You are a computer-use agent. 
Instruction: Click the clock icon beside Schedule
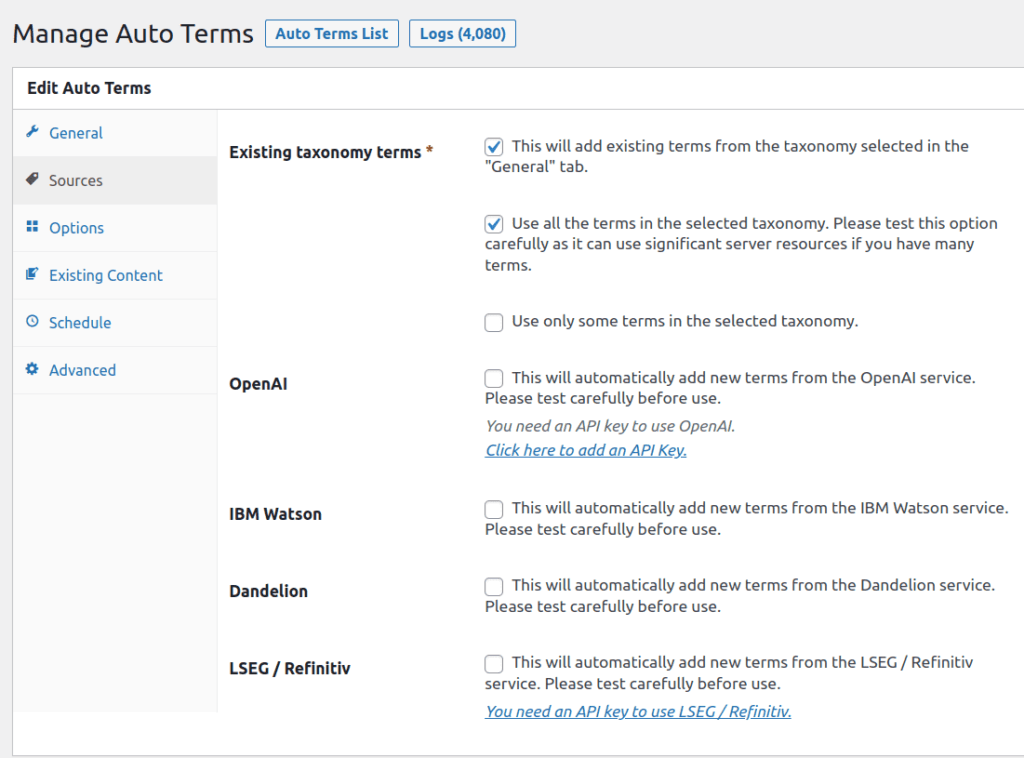click(x=32, y=321)
